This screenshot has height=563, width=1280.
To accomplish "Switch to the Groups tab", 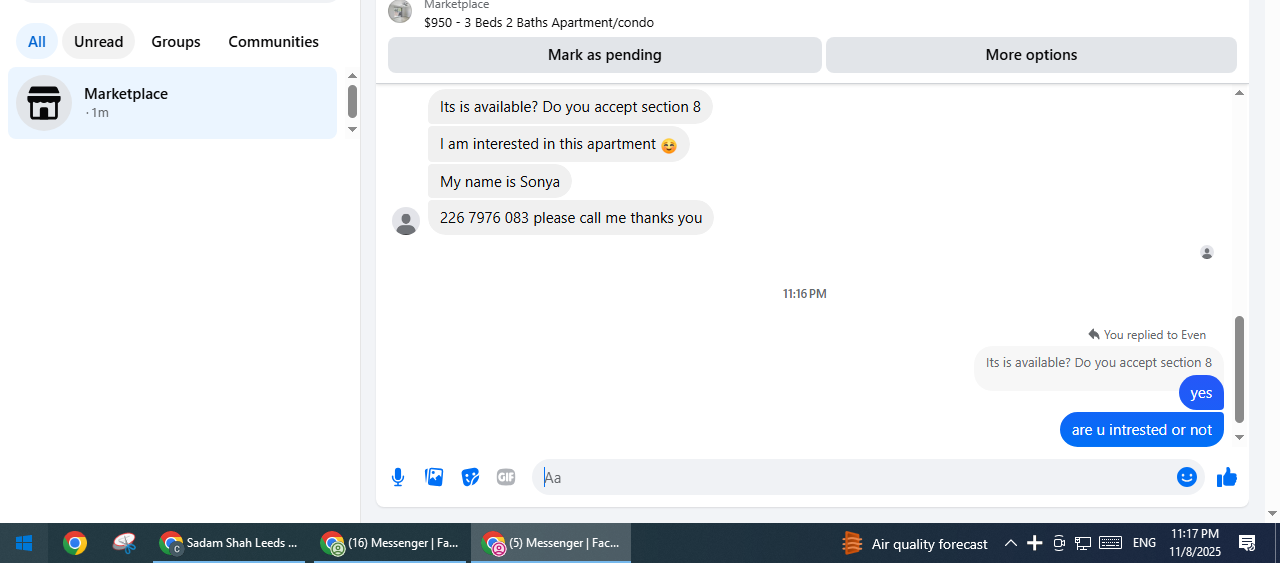I will point(176,42).
